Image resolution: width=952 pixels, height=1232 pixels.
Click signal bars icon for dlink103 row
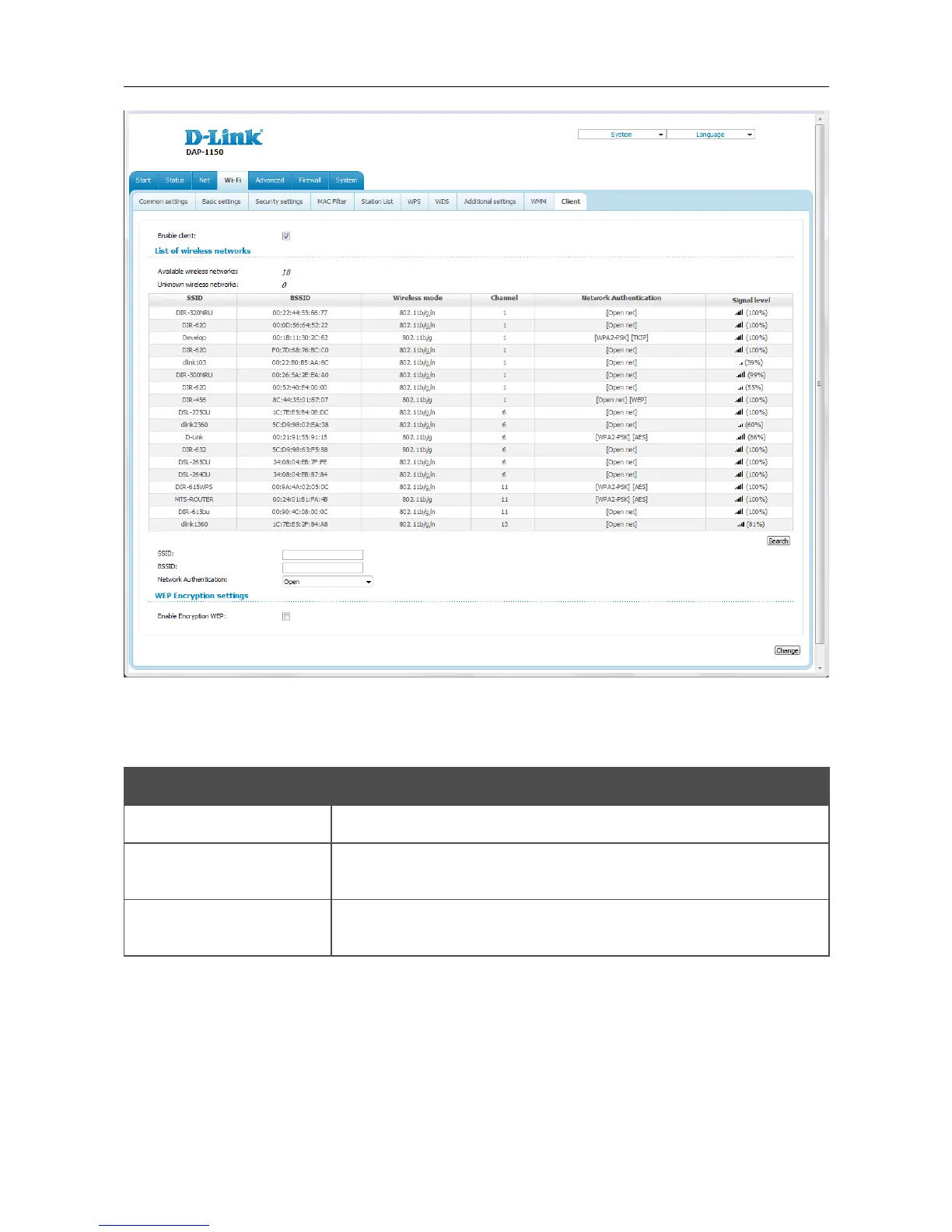click(x=740, y=362)
